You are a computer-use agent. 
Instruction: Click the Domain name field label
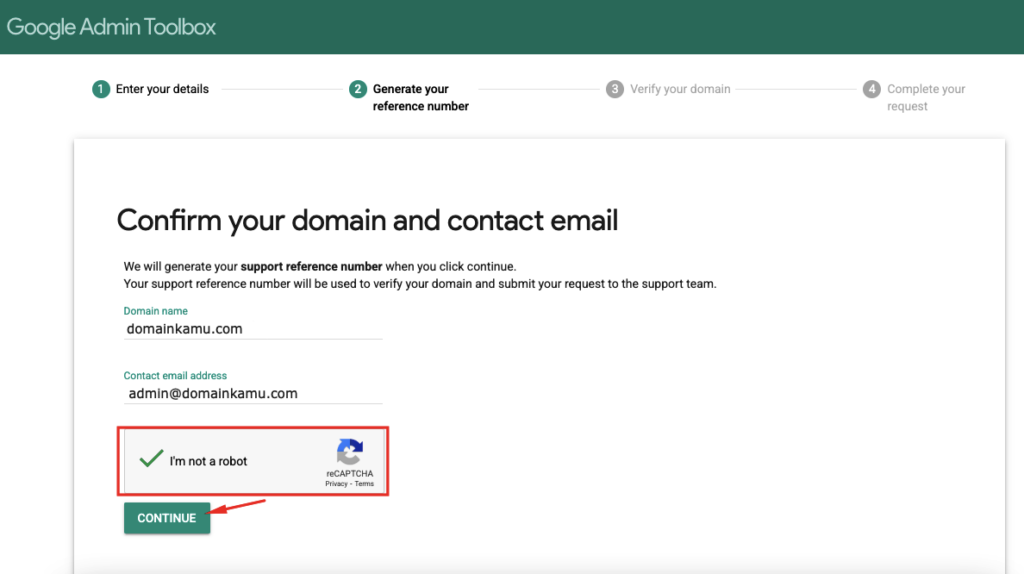coord(155,311)
